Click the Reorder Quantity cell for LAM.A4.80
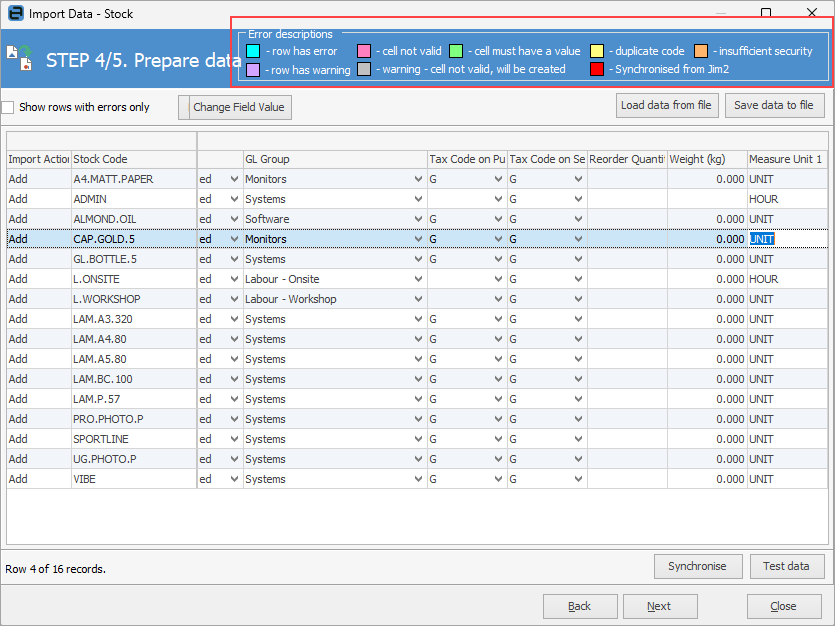This screenshot has height=626, width=835. pos(627,340)
